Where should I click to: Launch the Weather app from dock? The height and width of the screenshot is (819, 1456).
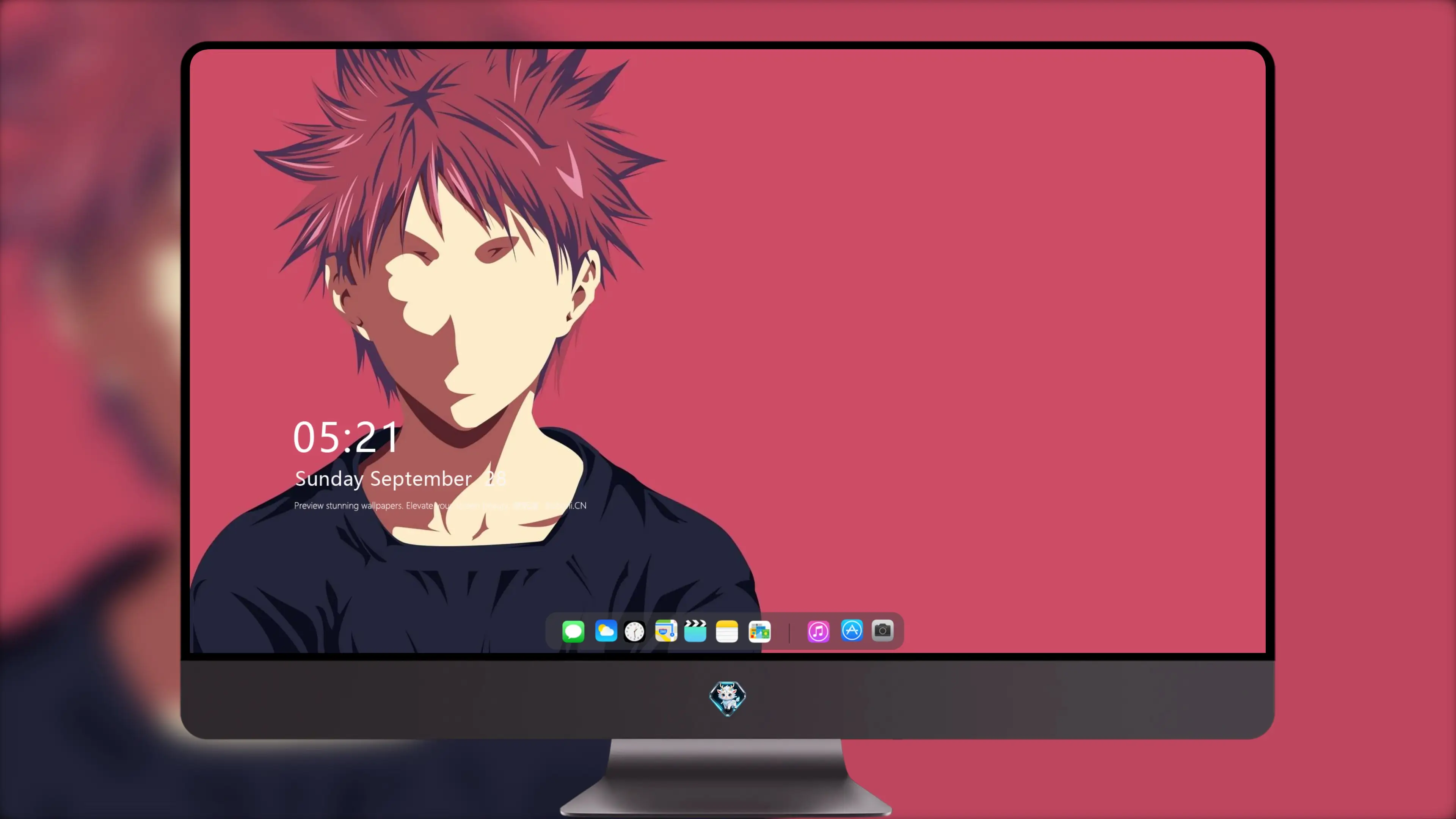coord(606,631)
